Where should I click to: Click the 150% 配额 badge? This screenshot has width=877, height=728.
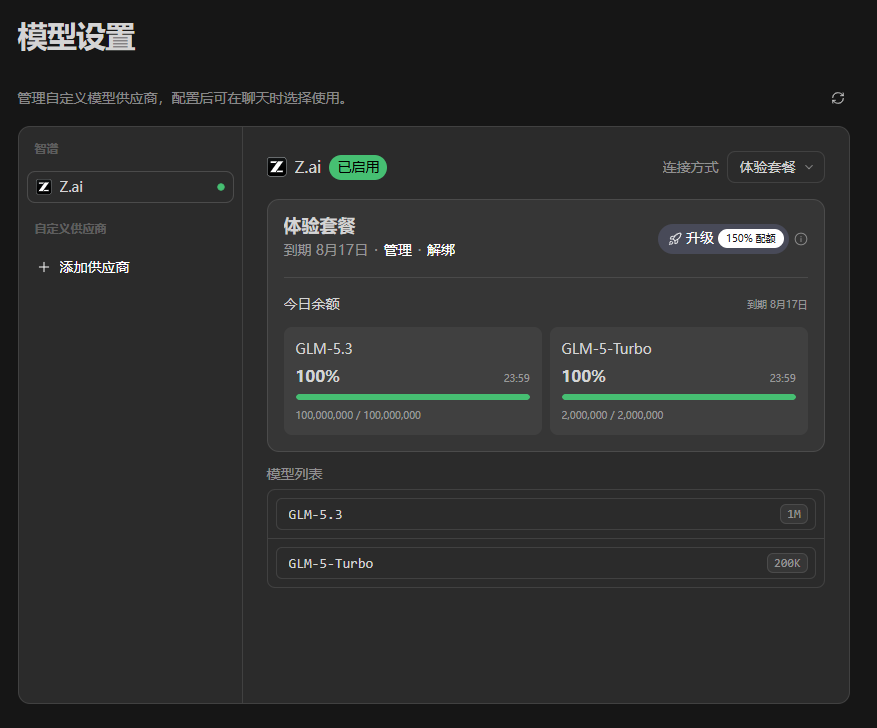point(751,239)
